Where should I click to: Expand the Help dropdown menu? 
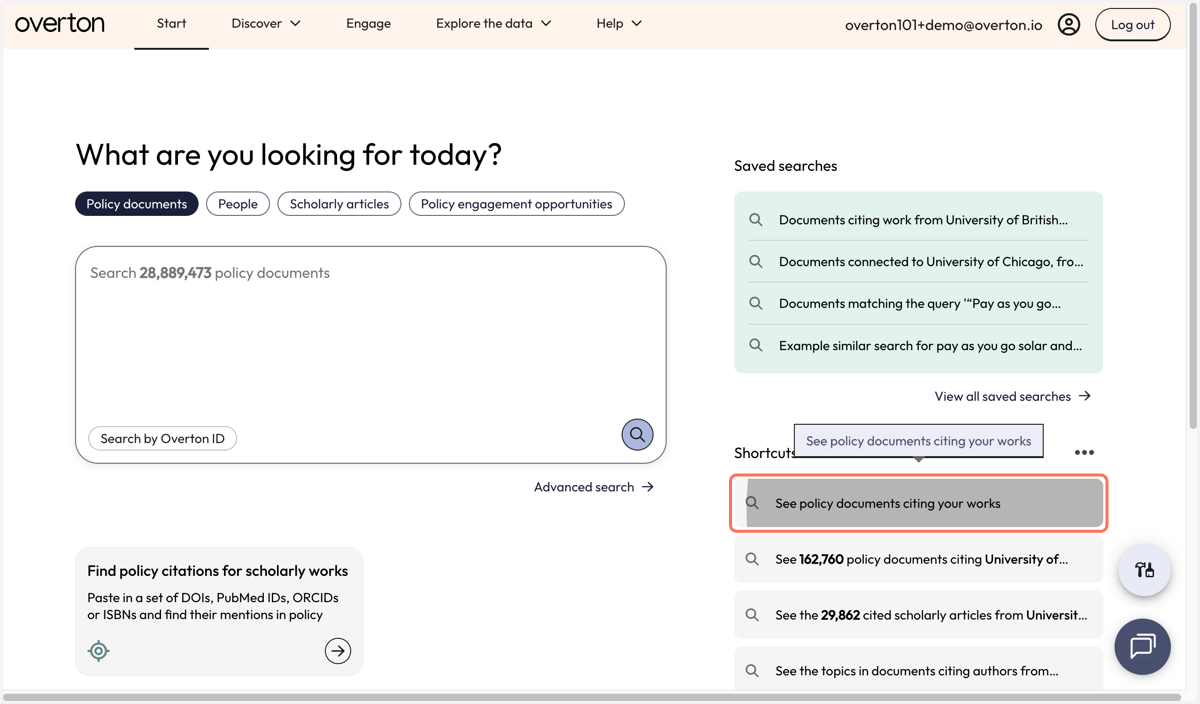619,23
